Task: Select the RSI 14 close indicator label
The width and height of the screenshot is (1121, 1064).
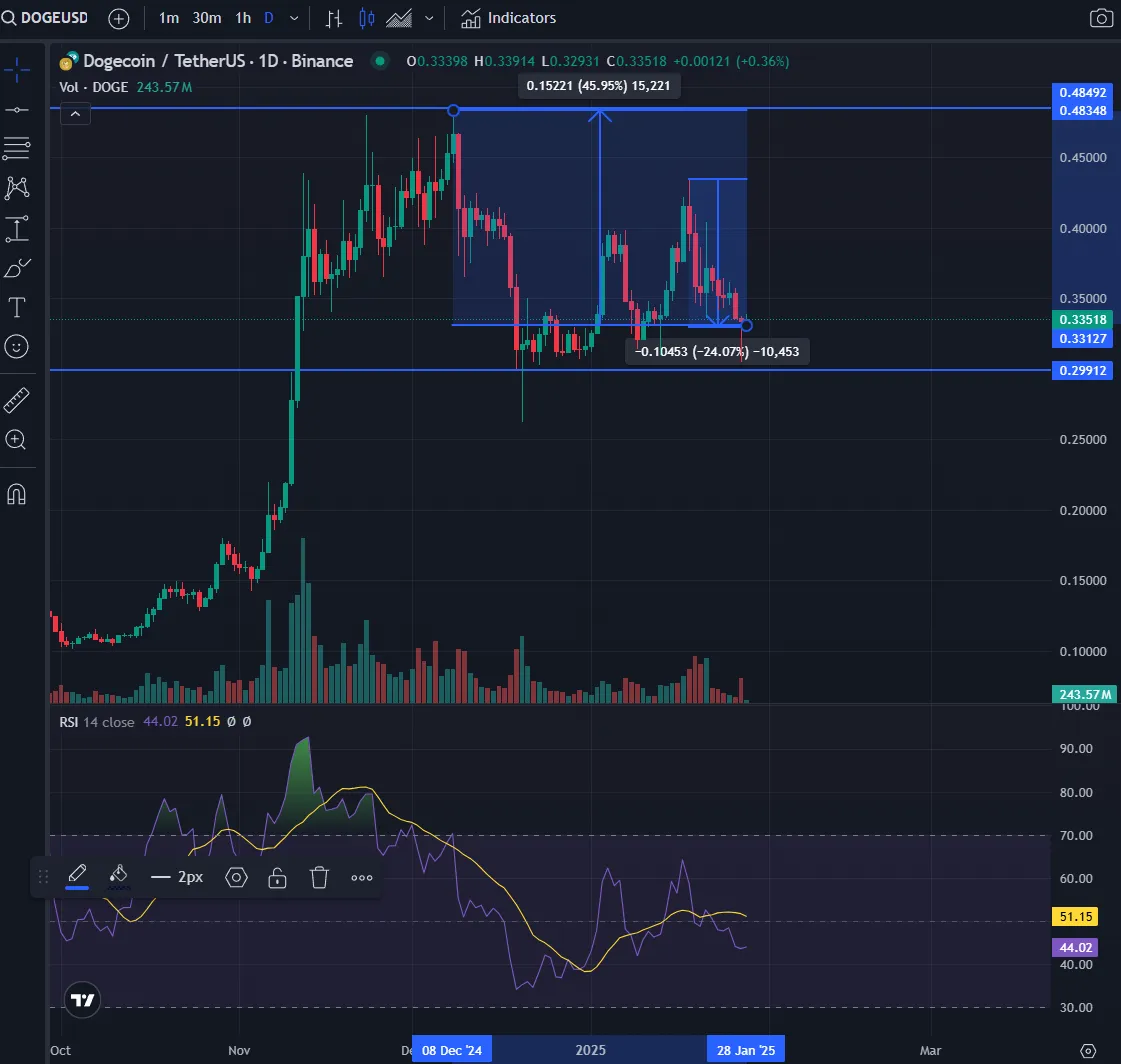Action: pyautogui.click(x=97, y=722)
